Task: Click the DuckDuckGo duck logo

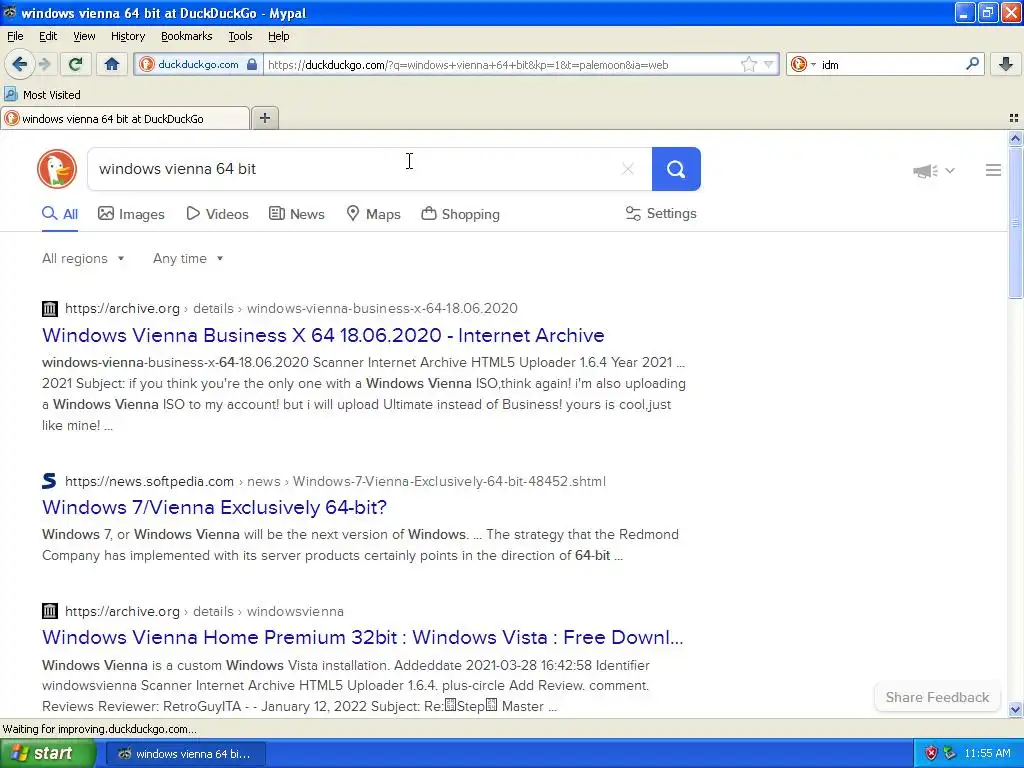Action: 57,169
